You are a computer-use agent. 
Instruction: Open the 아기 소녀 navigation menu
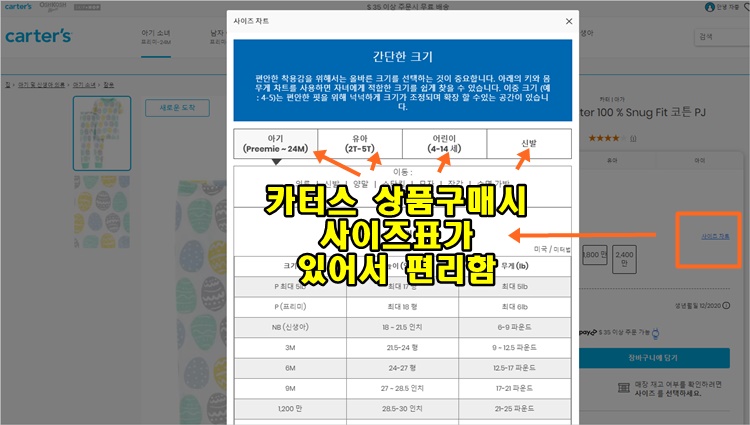coord(156,37)
